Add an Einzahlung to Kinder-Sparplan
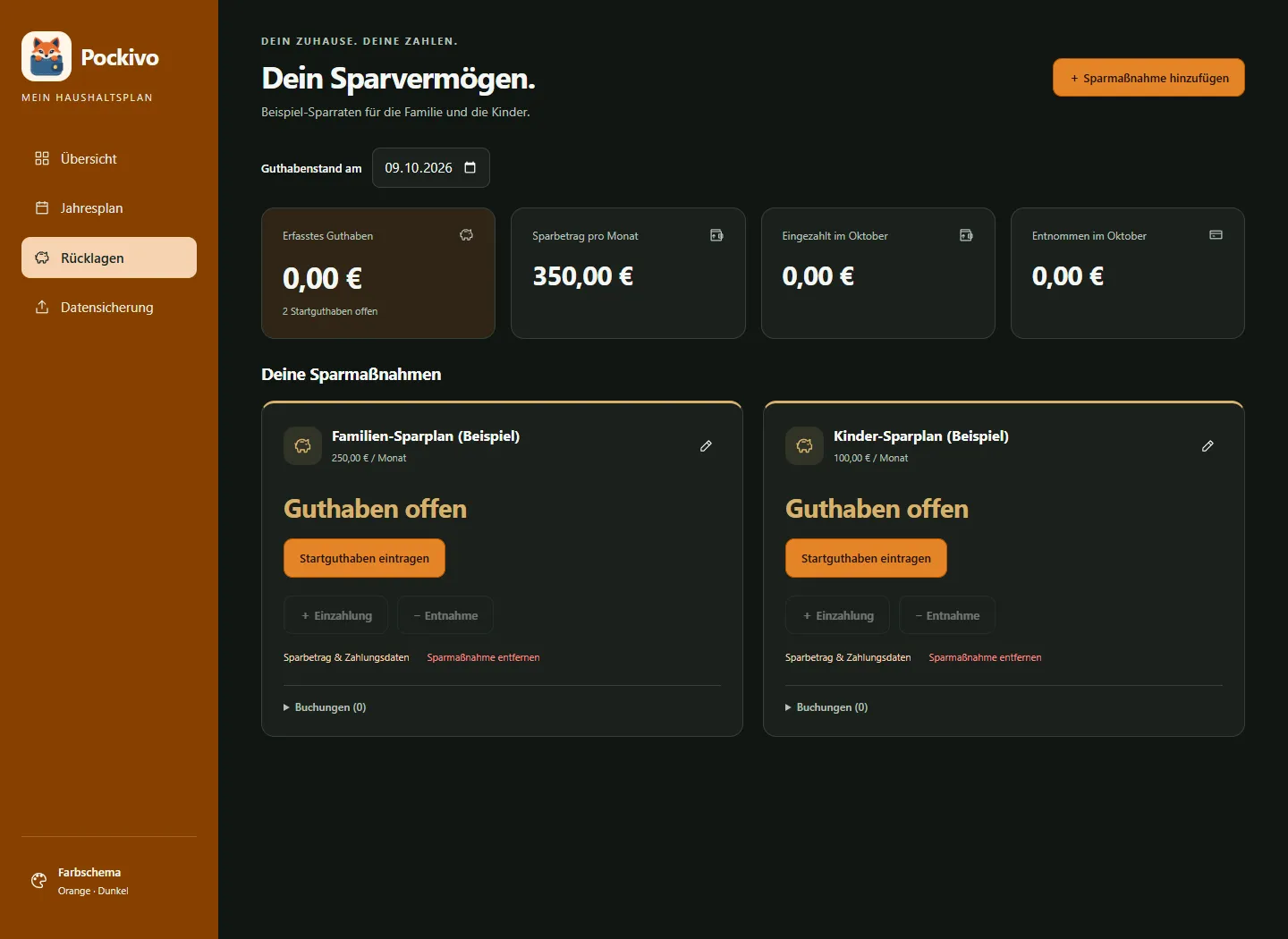The image size is (1288, 939). click(837, 615)
